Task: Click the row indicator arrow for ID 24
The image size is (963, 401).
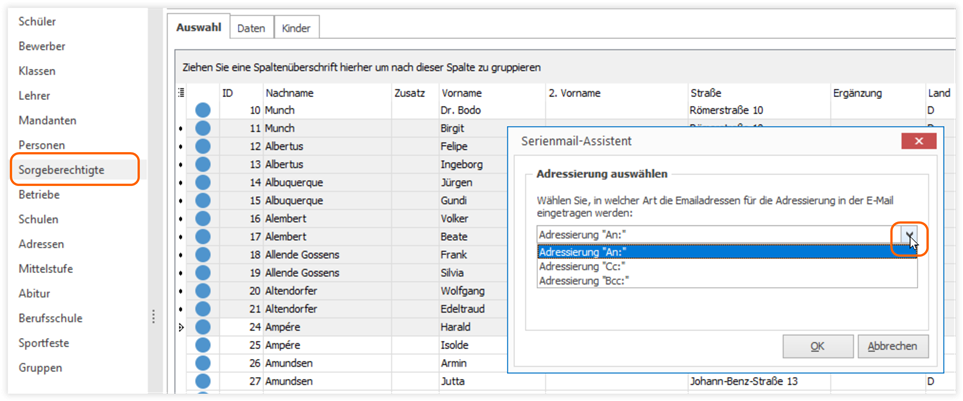Action: point(181,327)
